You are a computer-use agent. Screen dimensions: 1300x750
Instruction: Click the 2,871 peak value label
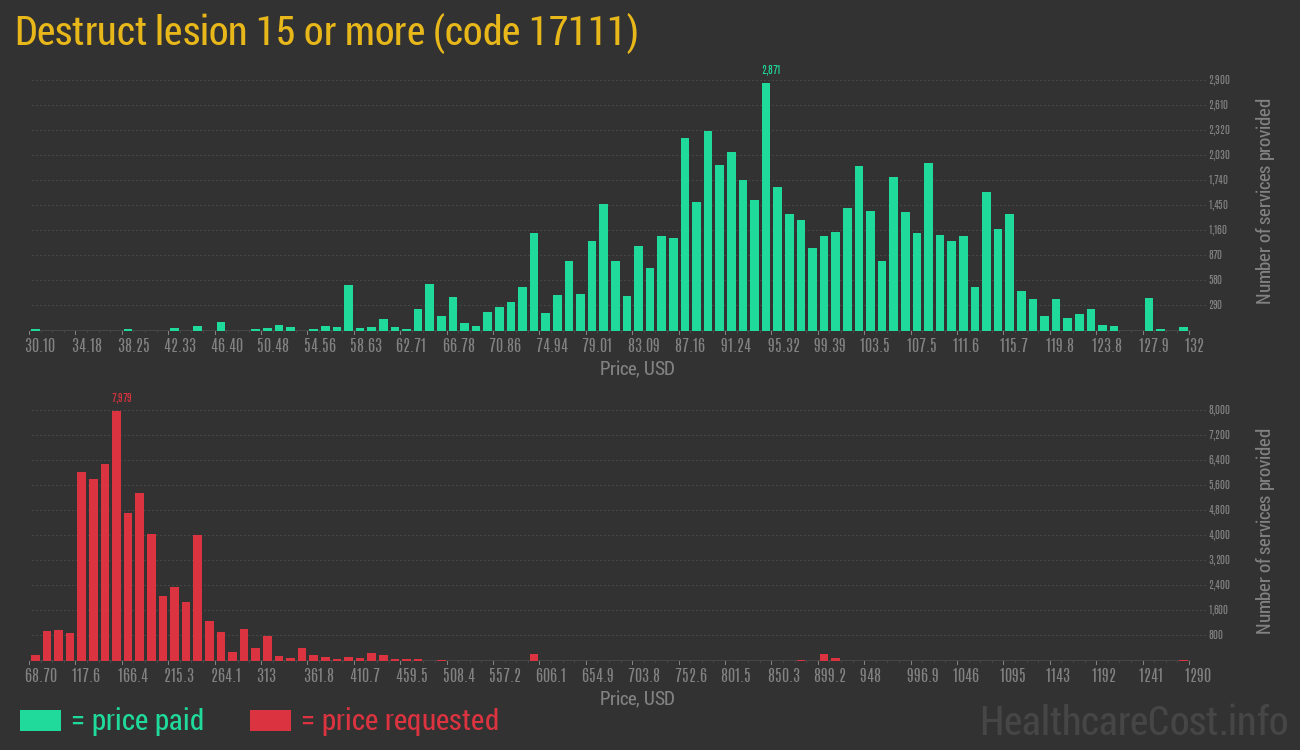tap(770, 70)
